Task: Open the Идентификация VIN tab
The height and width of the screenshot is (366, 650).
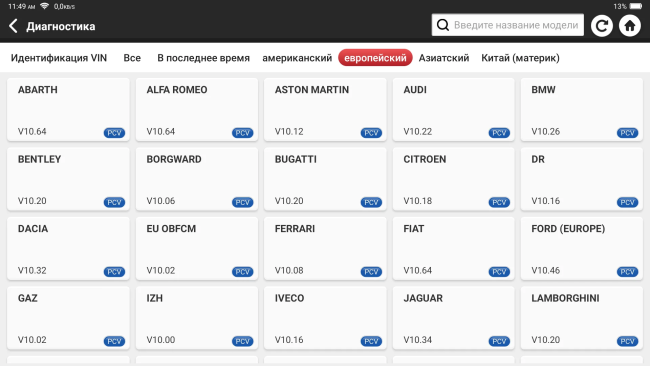Action: pyautogui.click(x=59, y=58)
